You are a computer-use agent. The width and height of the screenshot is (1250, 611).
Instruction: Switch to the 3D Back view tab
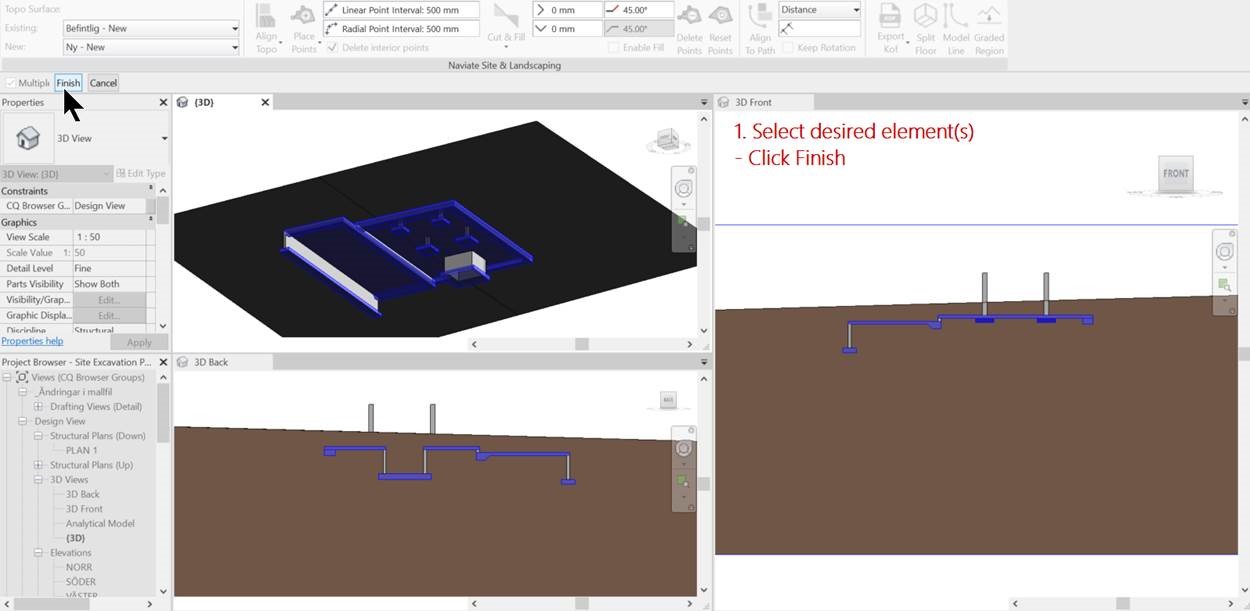coord(213,363)
